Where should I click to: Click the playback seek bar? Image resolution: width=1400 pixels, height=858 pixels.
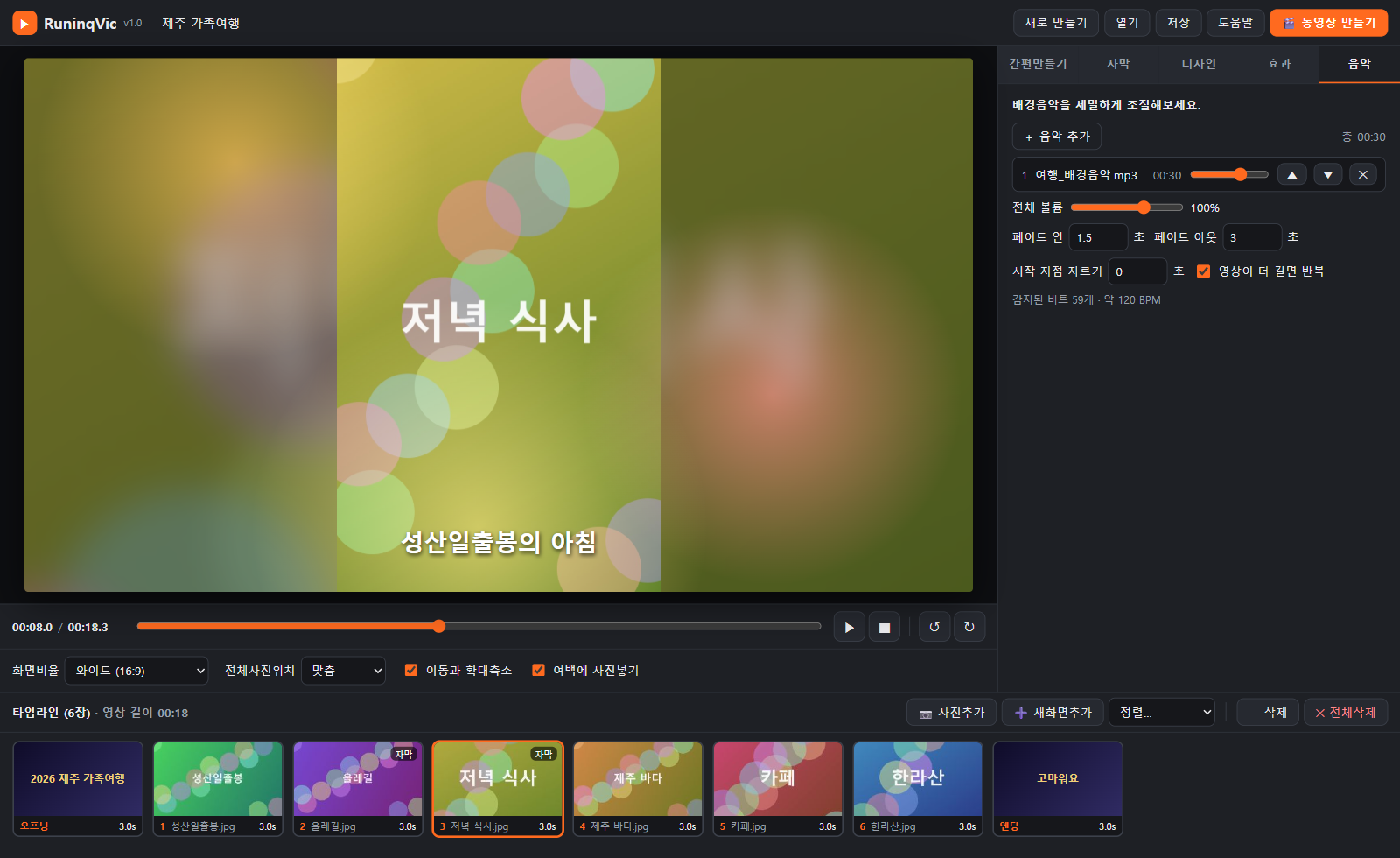coord(479,626)
